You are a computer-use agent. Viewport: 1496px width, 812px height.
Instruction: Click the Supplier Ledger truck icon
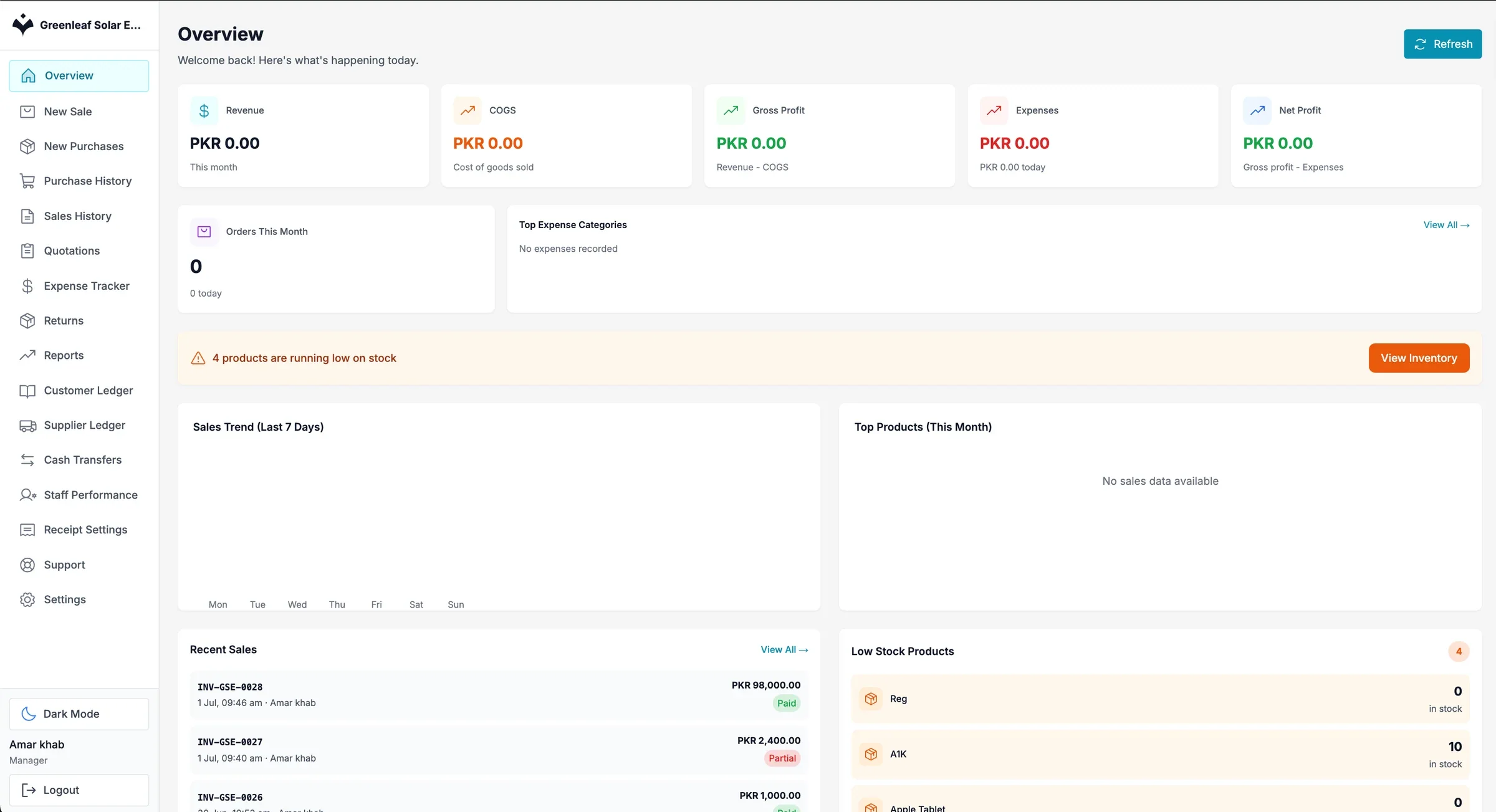[x=27, y=426]
